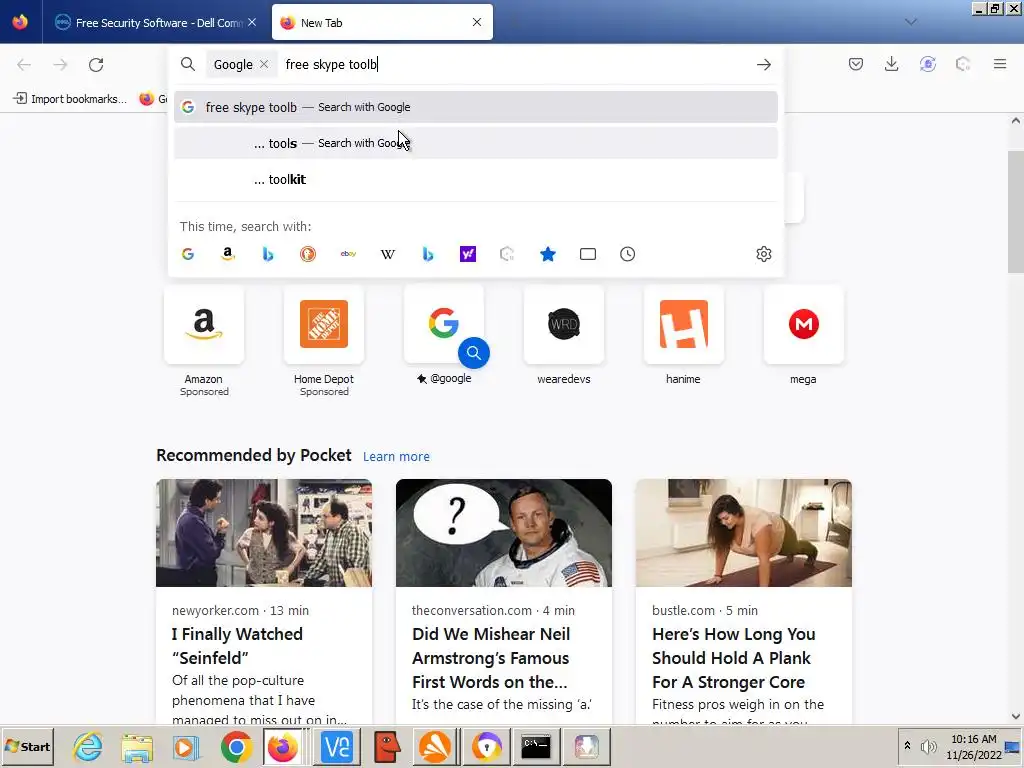The image size is (1024, 768).
Task: Click the Seinfeld article thumbnail image
Action: tap(264, 533)
